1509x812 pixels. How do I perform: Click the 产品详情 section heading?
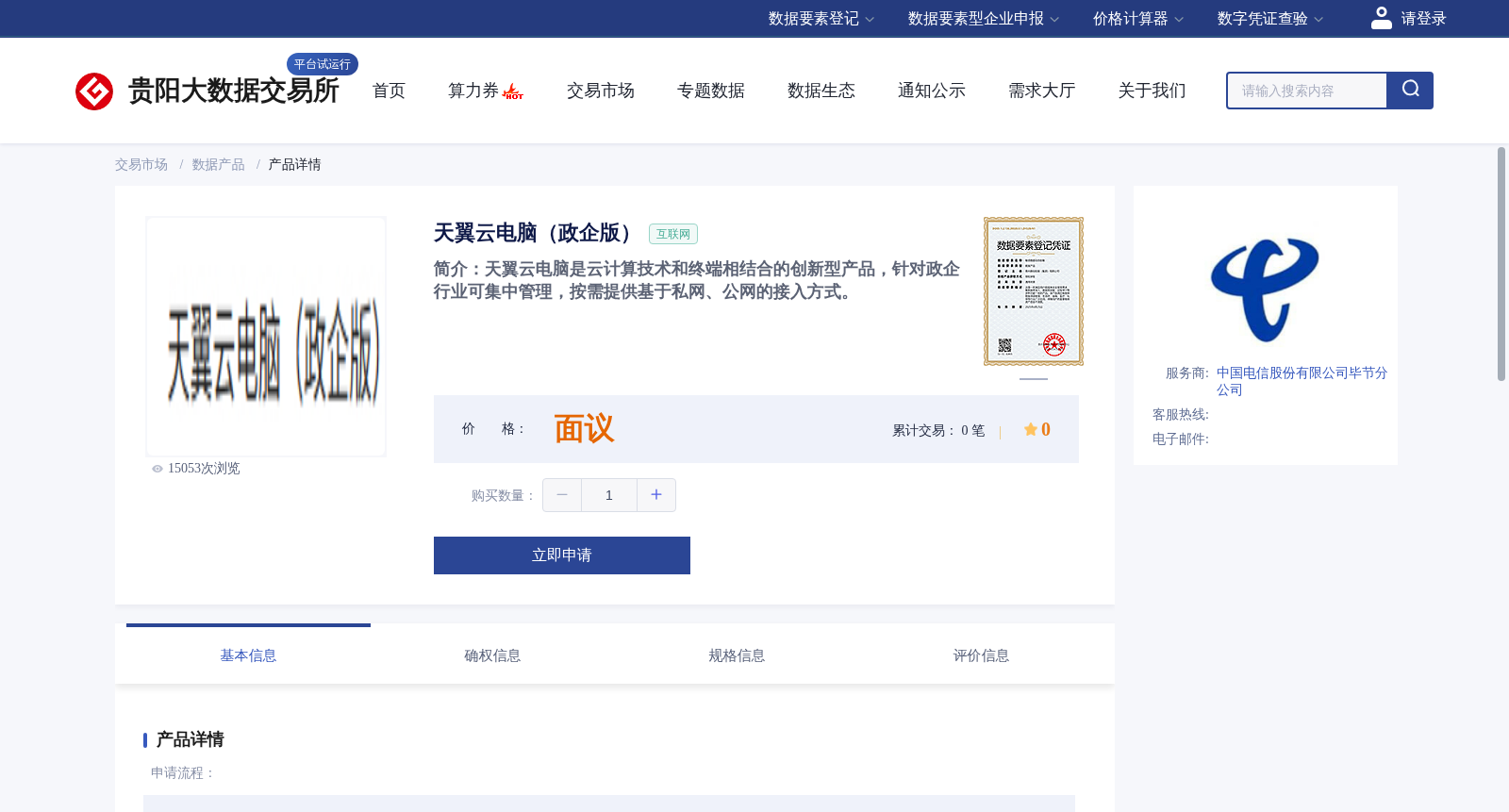[x=191, y=739]
